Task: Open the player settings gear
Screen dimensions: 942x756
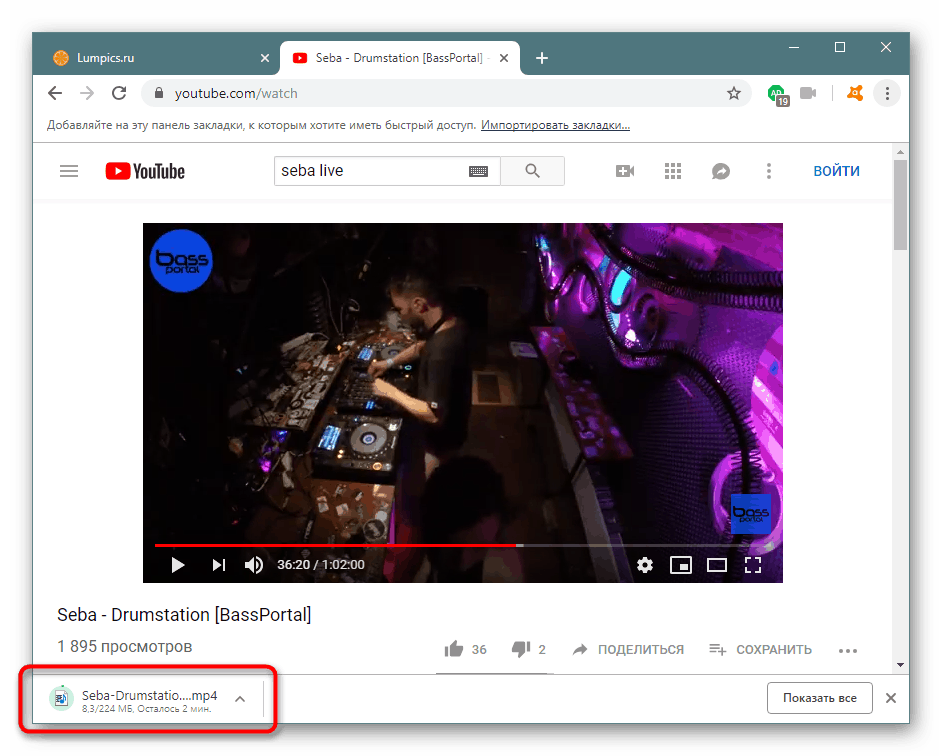Action: [645, 565]
